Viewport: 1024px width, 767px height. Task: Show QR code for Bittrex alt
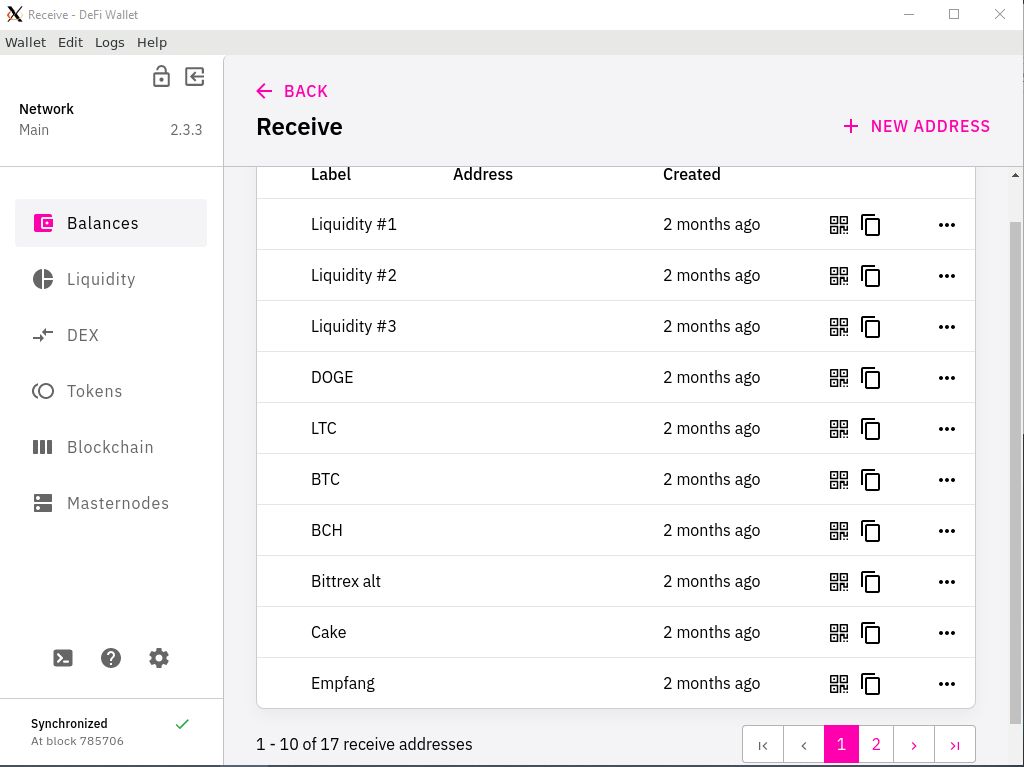click(839, 581)
